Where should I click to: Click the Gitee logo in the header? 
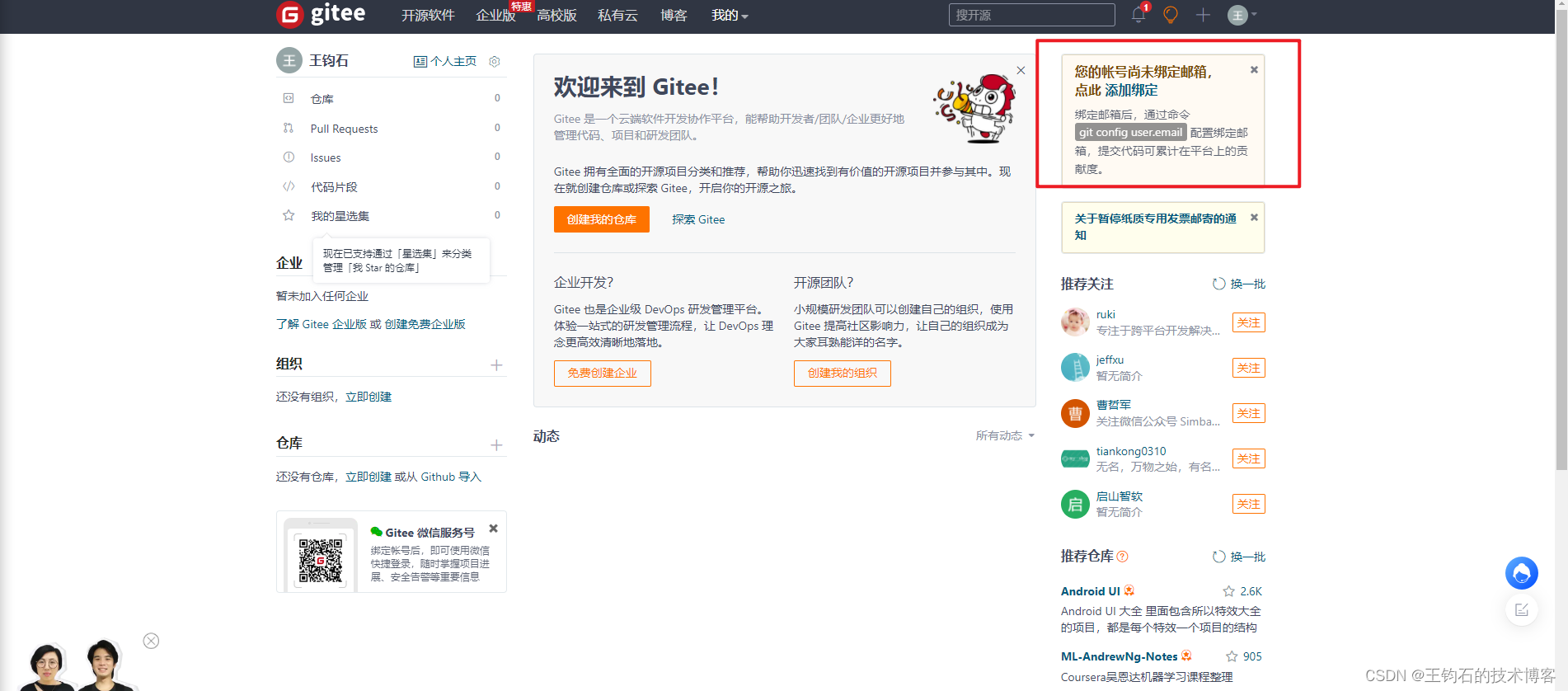point(321,14)
